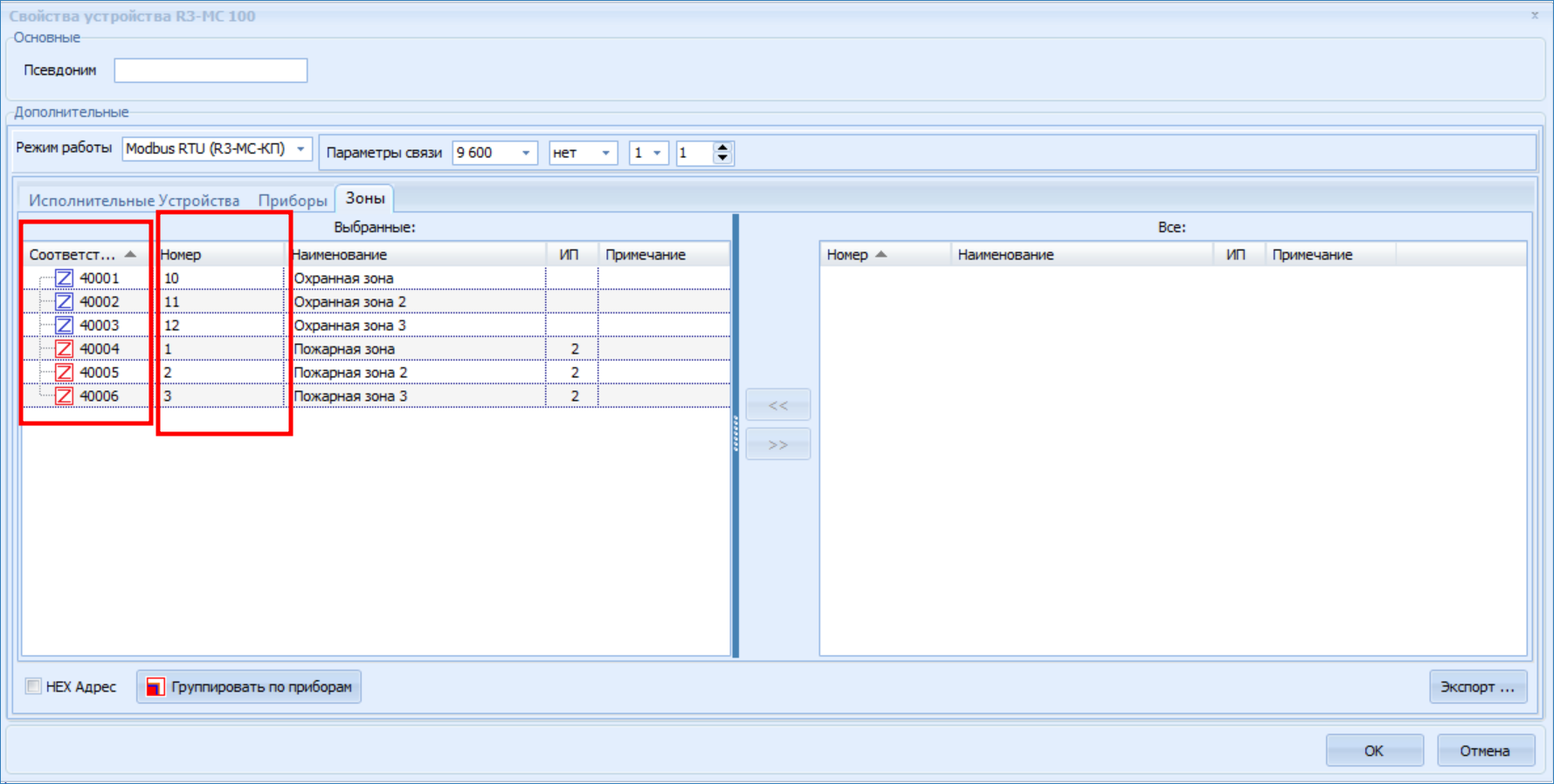Switch to the Исполнительные Устройства tab
This screenshot has width=1554, height=784.
coord(134,201)
